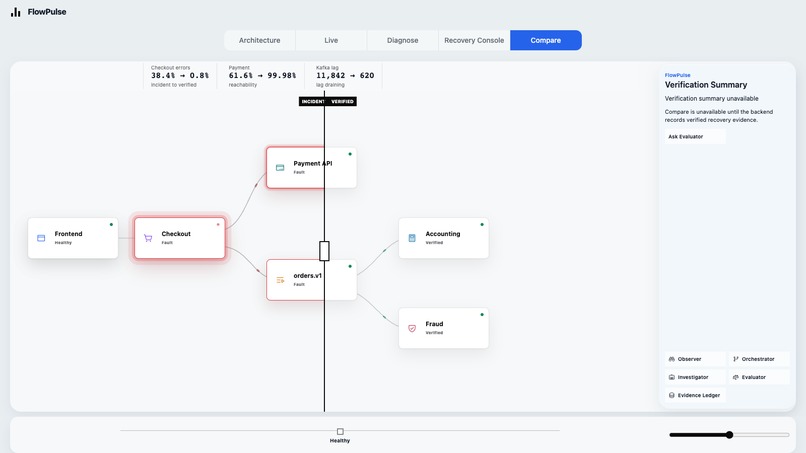Select the Checkout node card
806x453 pixels.
click(179, 238)
